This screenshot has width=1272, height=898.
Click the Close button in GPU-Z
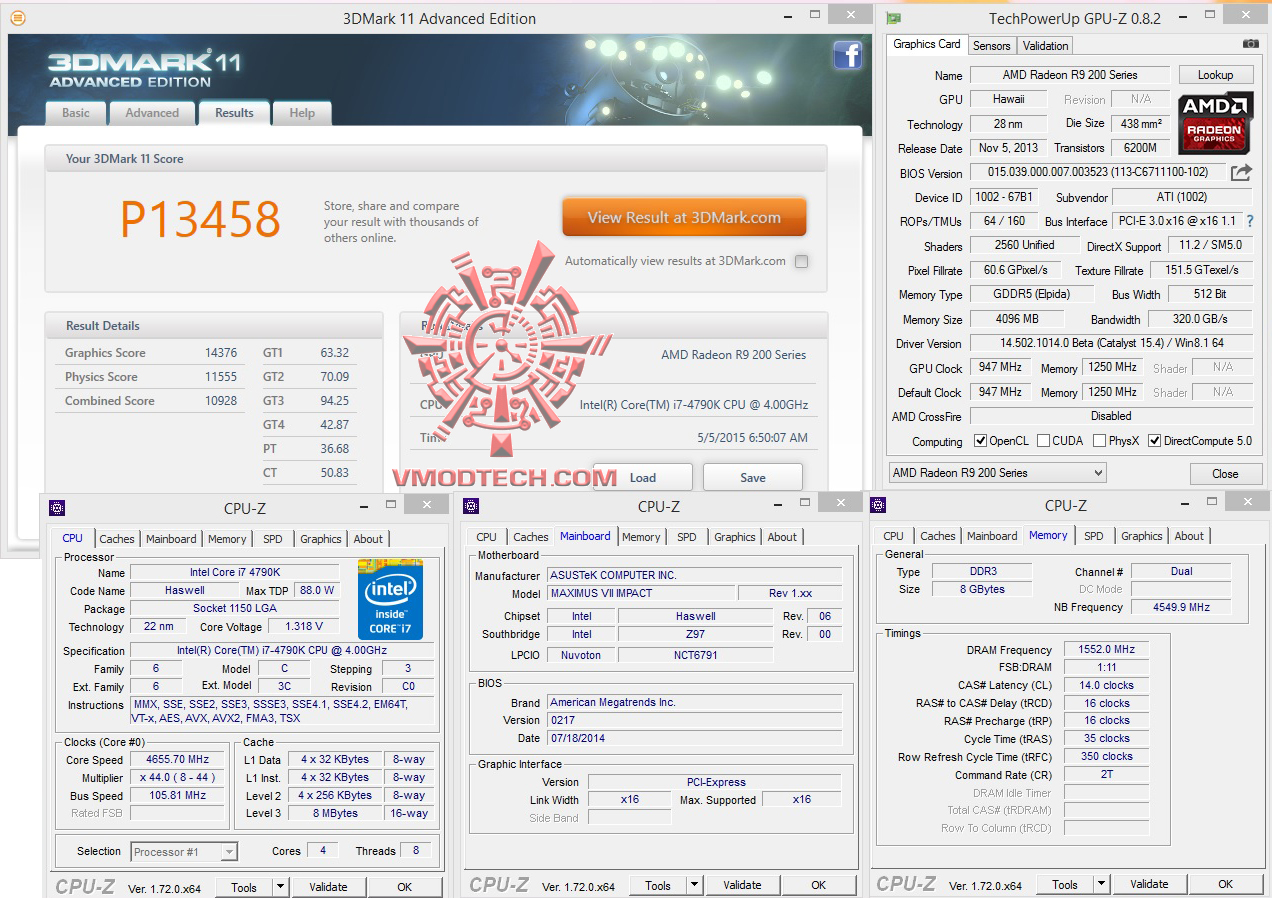point(1225,473)
